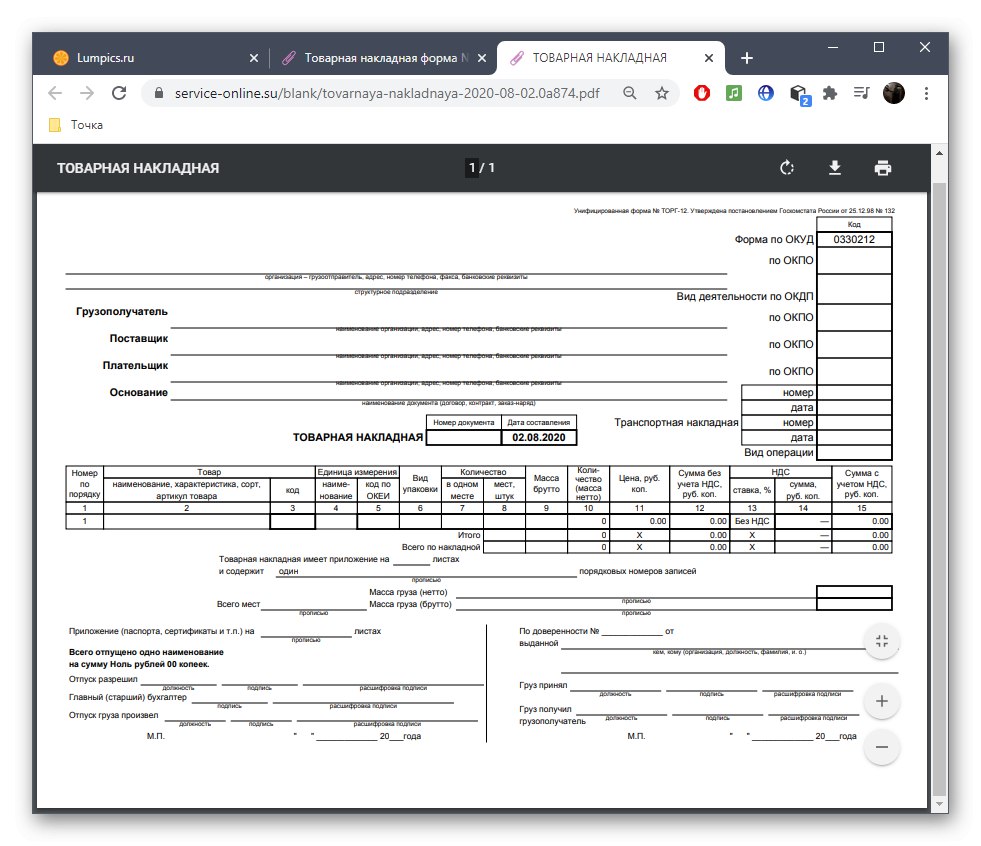Open Chrome's three-dot menu
Image resolution: width=981 pixels, height=846 pixels.
point(926,92)
